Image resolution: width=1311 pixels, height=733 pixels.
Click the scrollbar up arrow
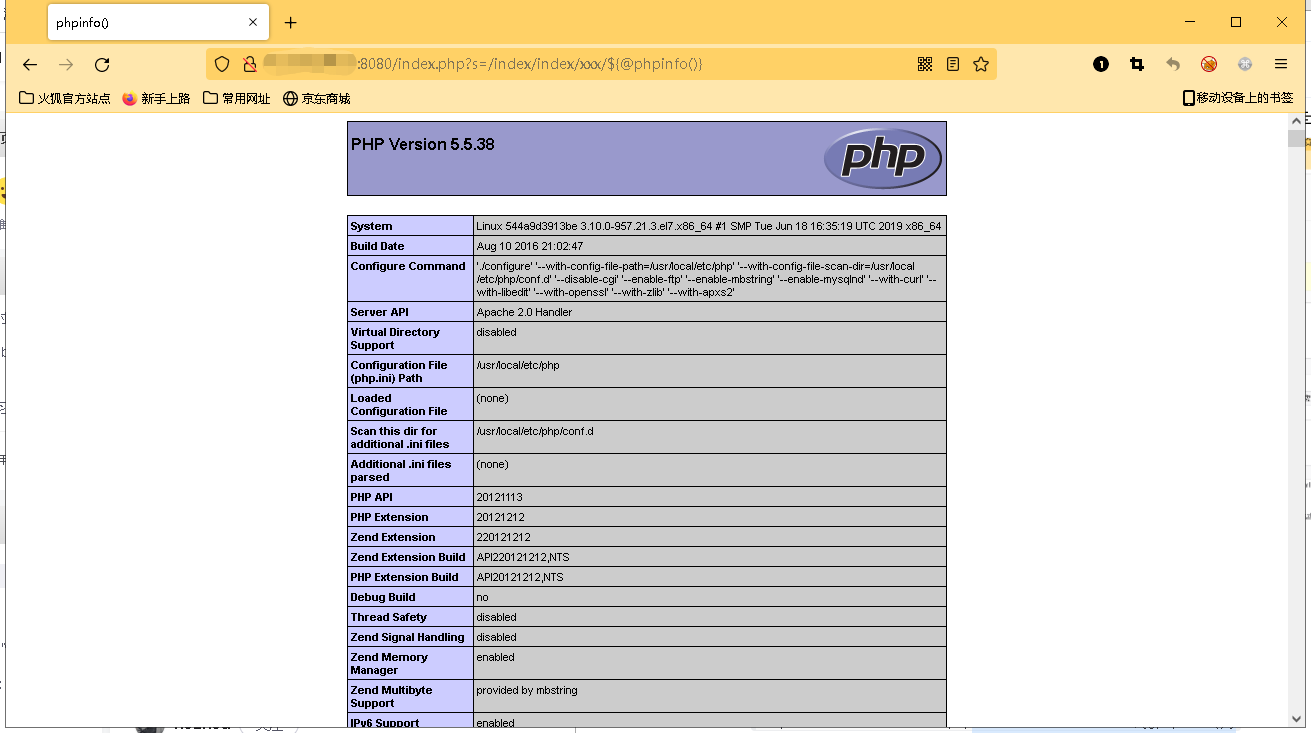(x=1296, y=122)
